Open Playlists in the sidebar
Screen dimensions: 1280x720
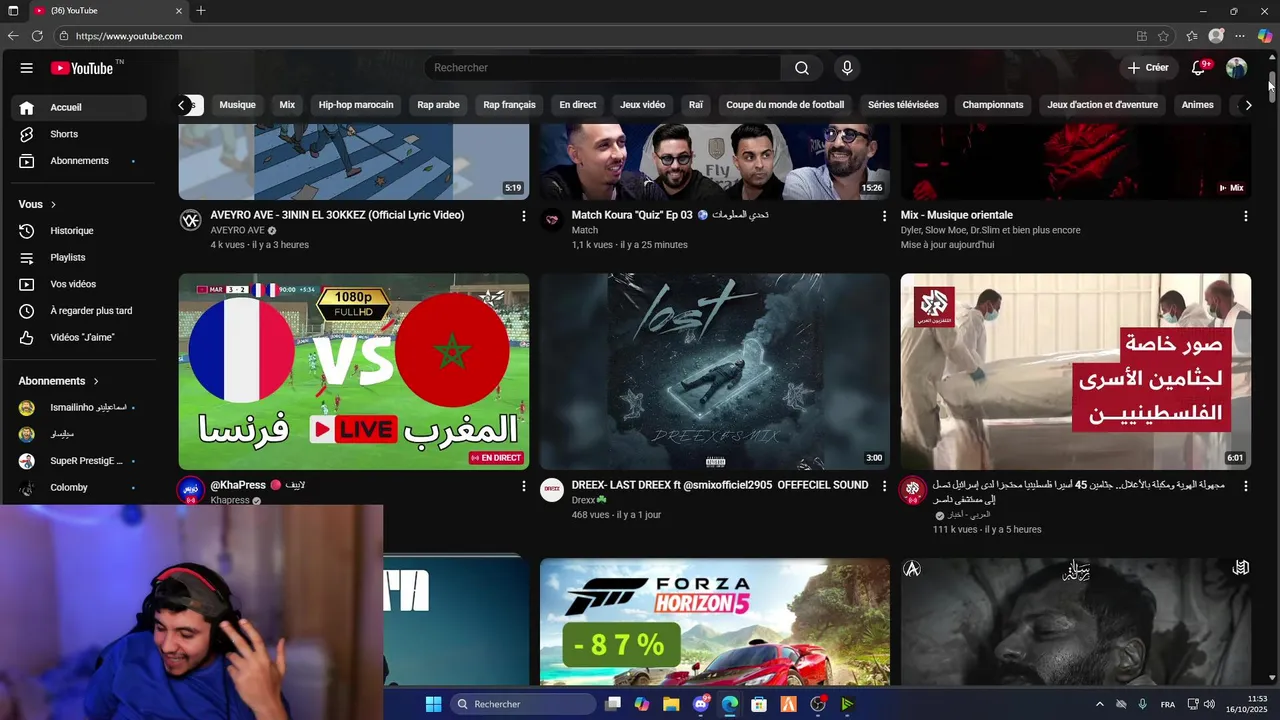[x=80, y=258]
